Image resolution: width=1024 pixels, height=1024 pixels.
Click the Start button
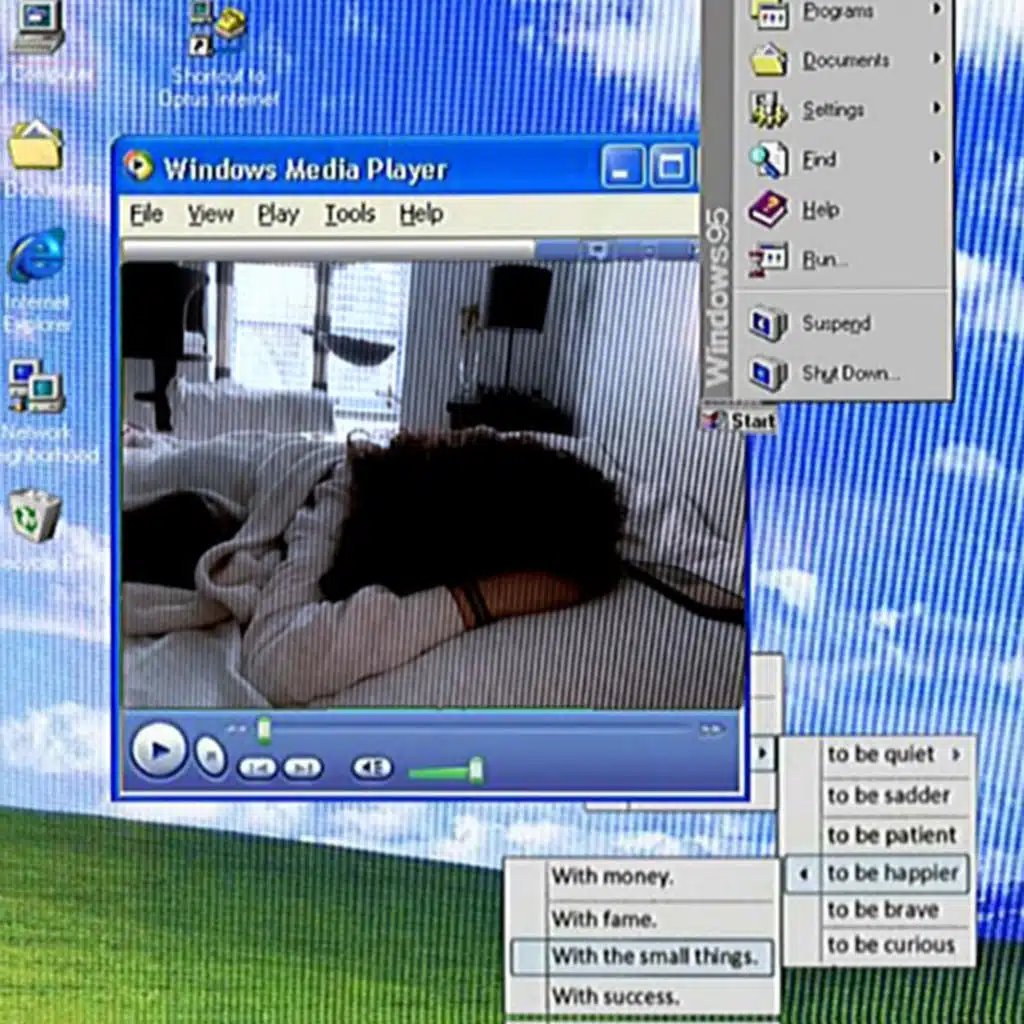[740, 421]
